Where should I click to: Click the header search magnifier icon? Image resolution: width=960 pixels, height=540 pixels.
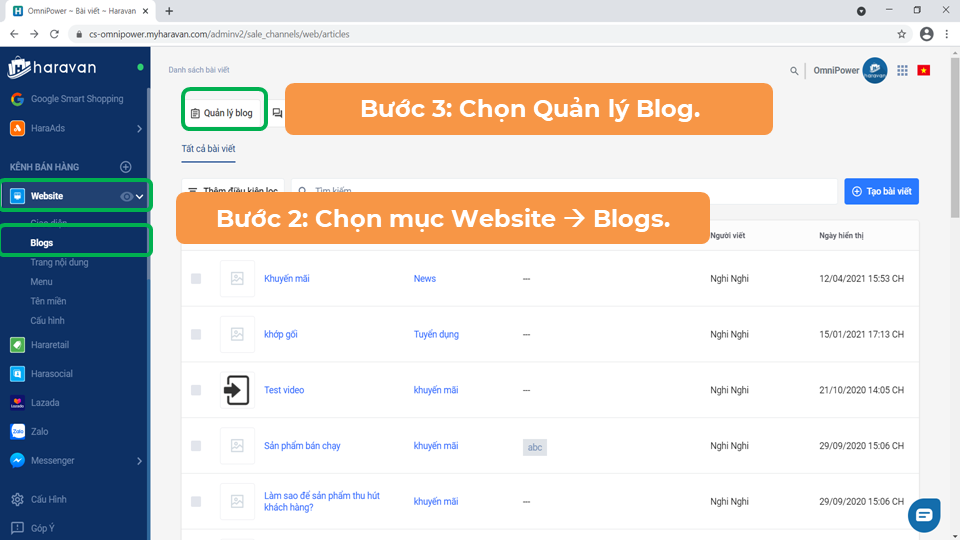pyautogui.click(x=794, y=71)
